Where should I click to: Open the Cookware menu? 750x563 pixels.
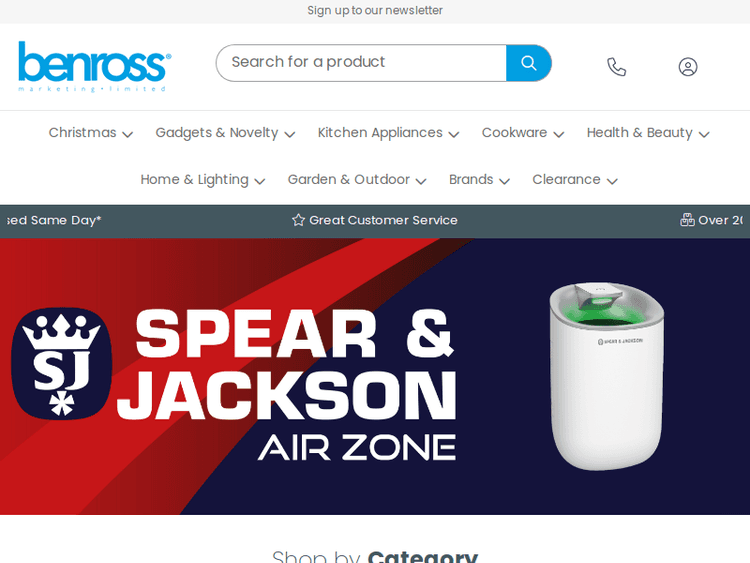523,133
